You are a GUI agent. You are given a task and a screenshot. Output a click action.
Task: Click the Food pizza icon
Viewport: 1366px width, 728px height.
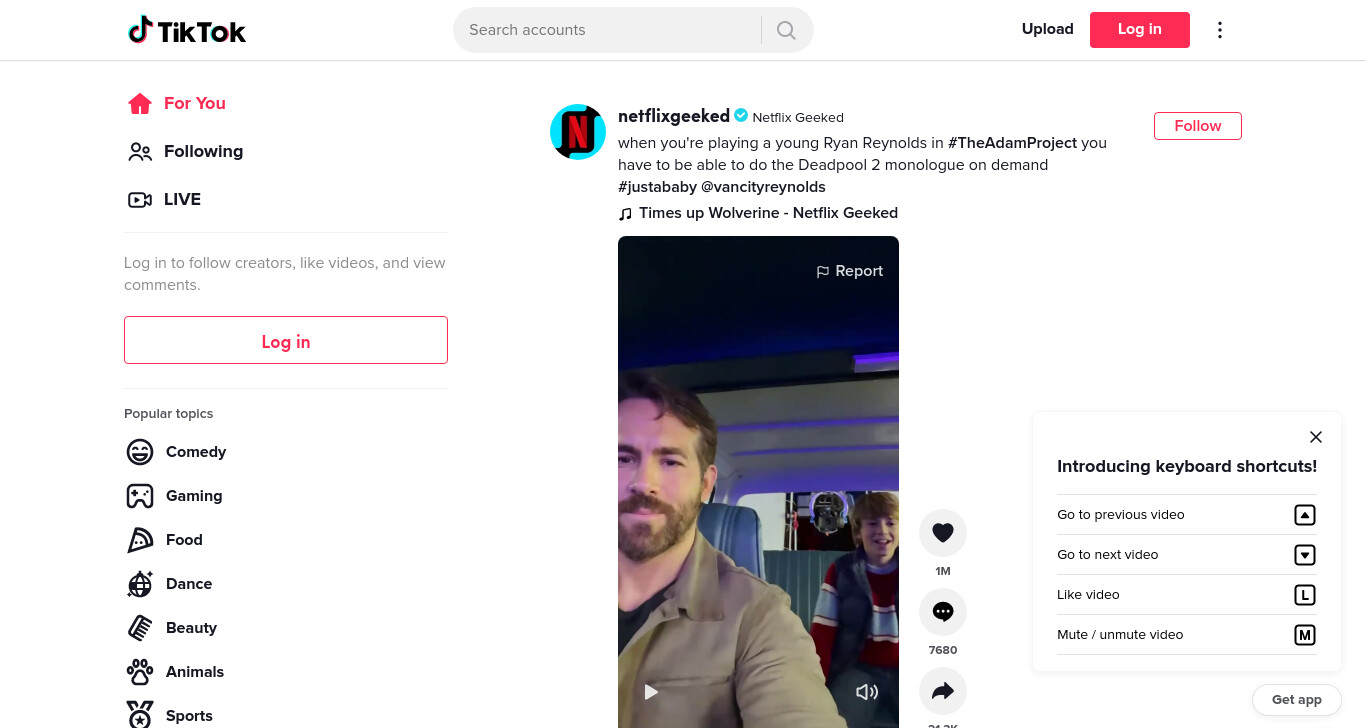140,540
